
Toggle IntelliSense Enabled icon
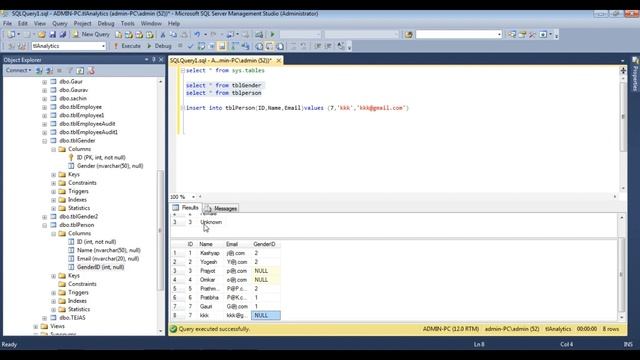222,46
